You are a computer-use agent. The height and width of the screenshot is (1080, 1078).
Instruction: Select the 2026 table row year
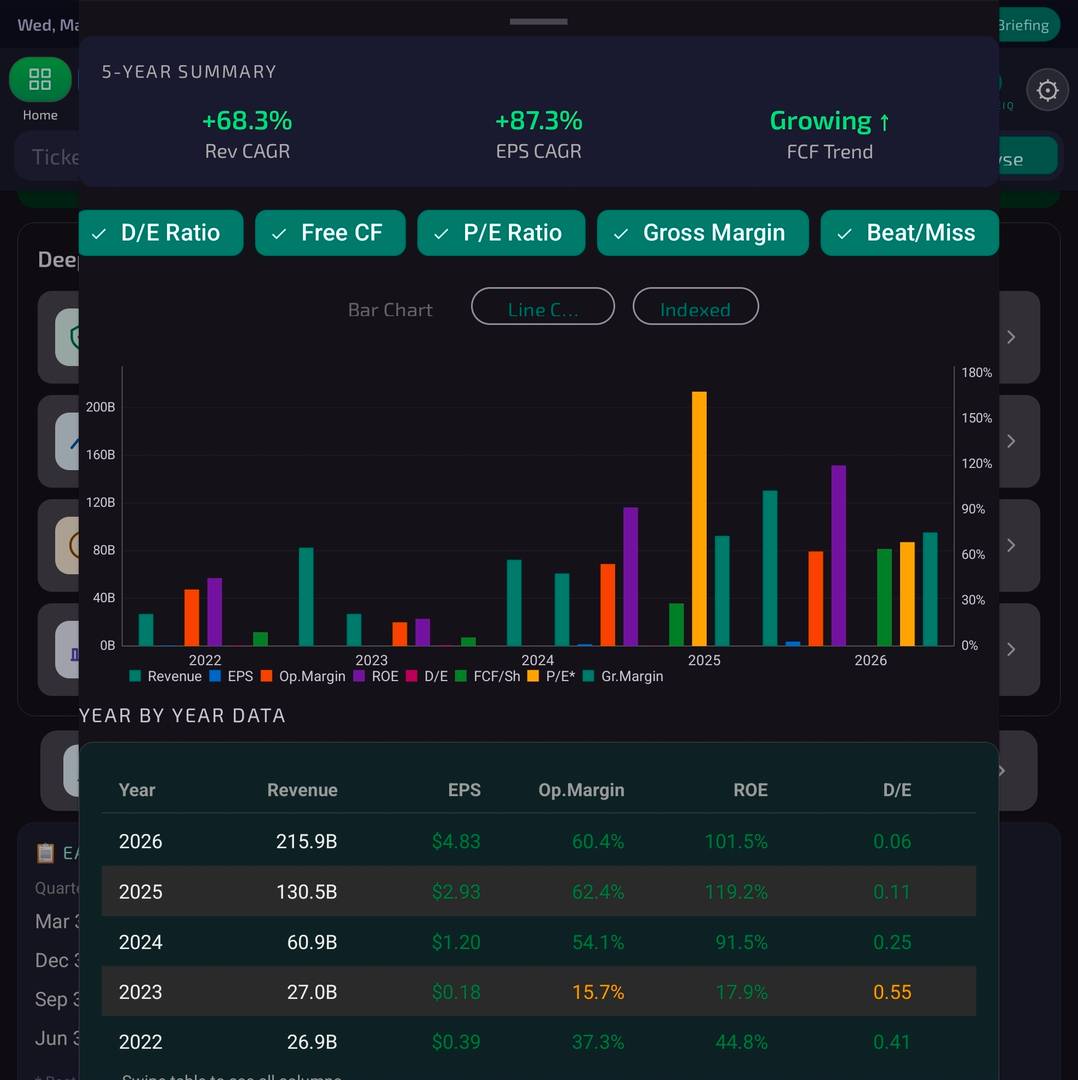141,842
